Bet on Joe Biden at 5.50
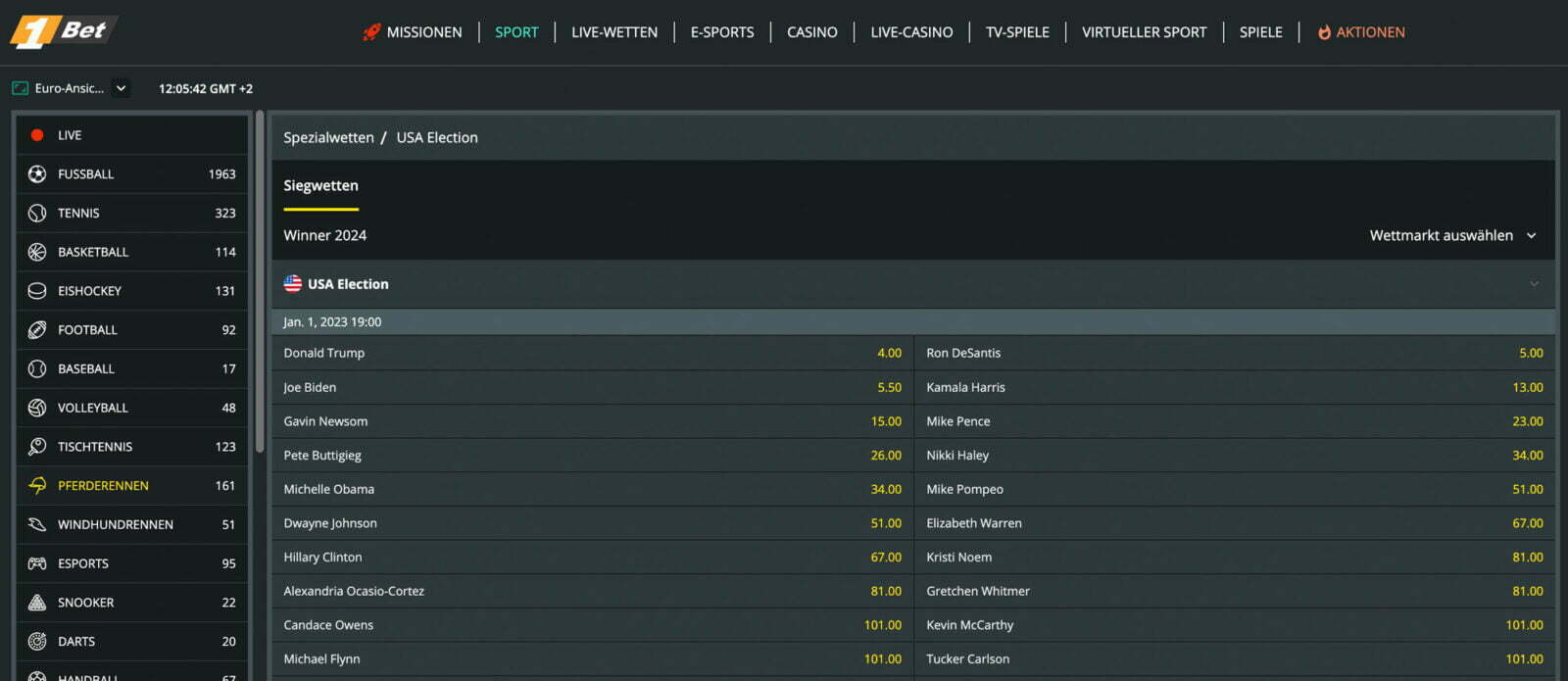Screen dimensions: 1568x681 click(592, 387)
